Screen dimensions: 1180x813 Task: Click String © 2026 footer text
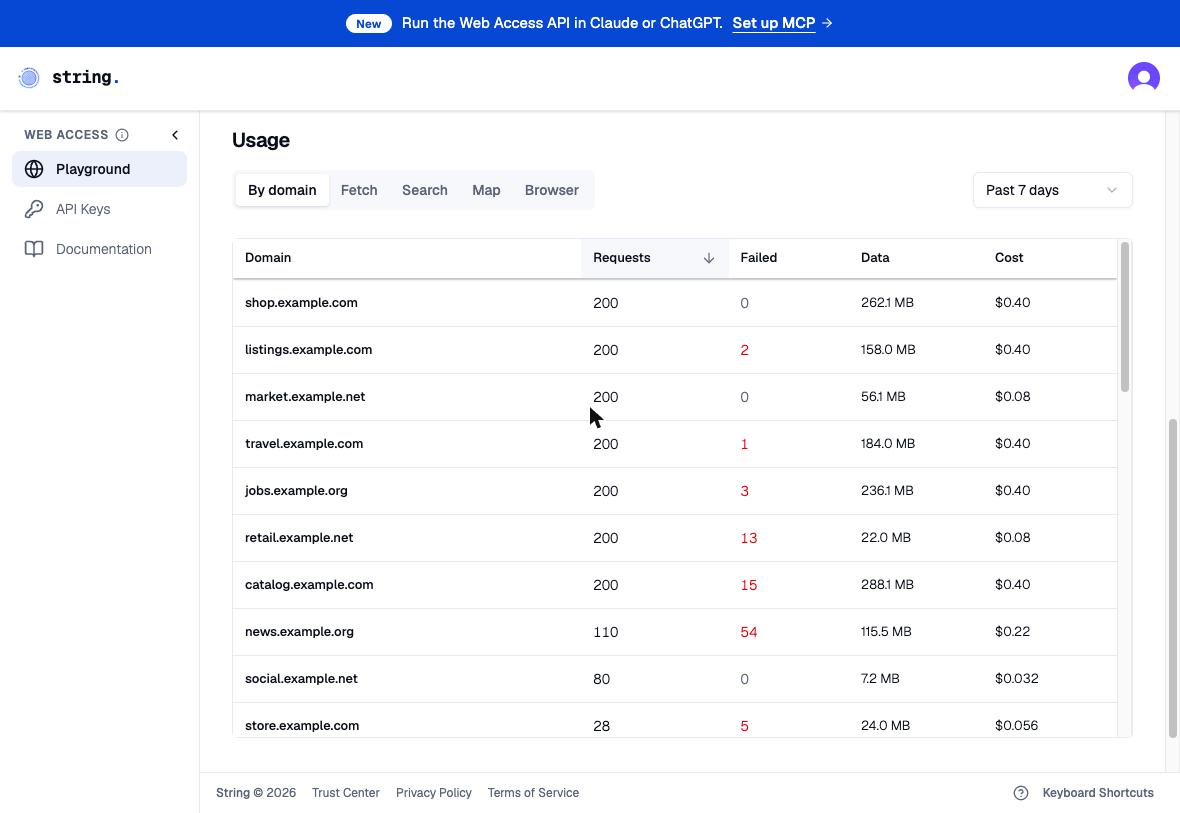click(x=256, y=793)
